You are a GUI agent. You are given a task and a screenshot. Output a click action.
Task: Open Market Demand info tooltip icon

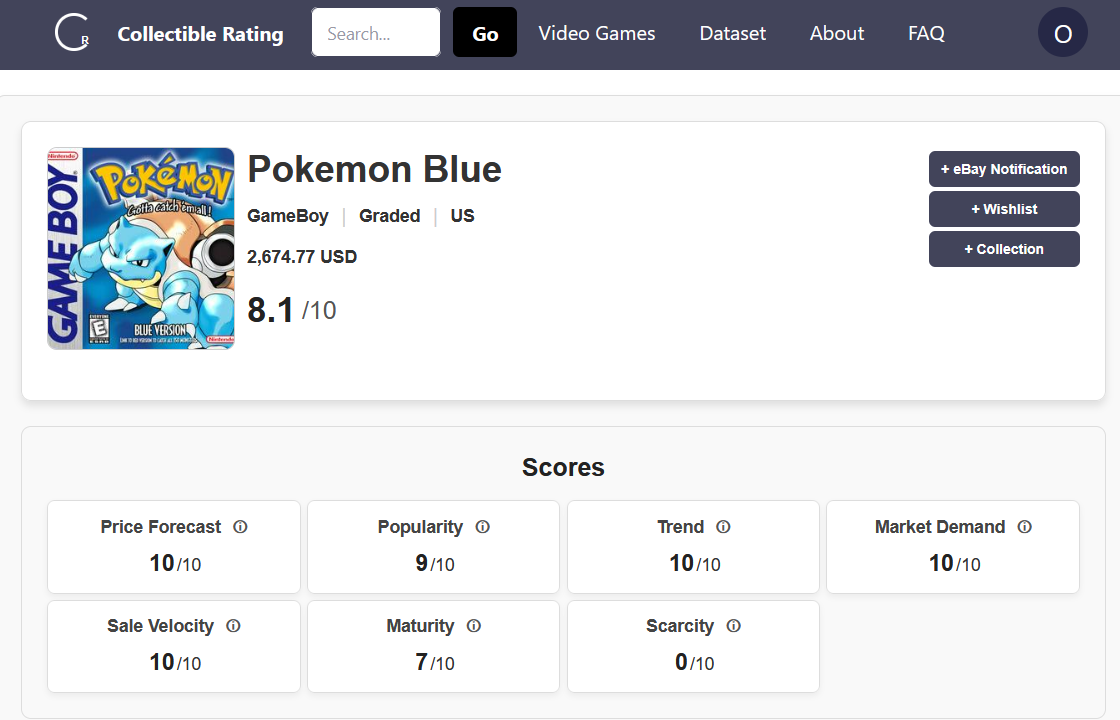[x=1024, y=527]
